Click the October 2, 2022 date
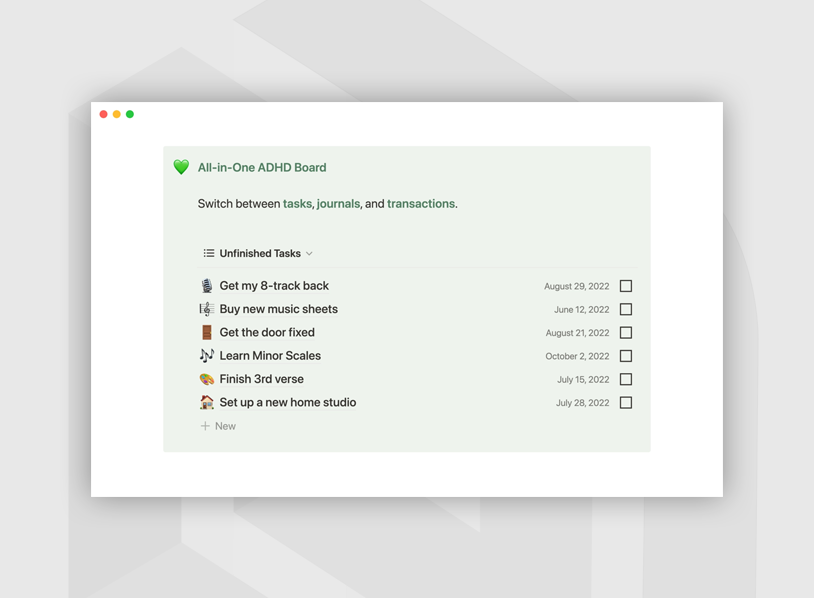 pos(577,356)
